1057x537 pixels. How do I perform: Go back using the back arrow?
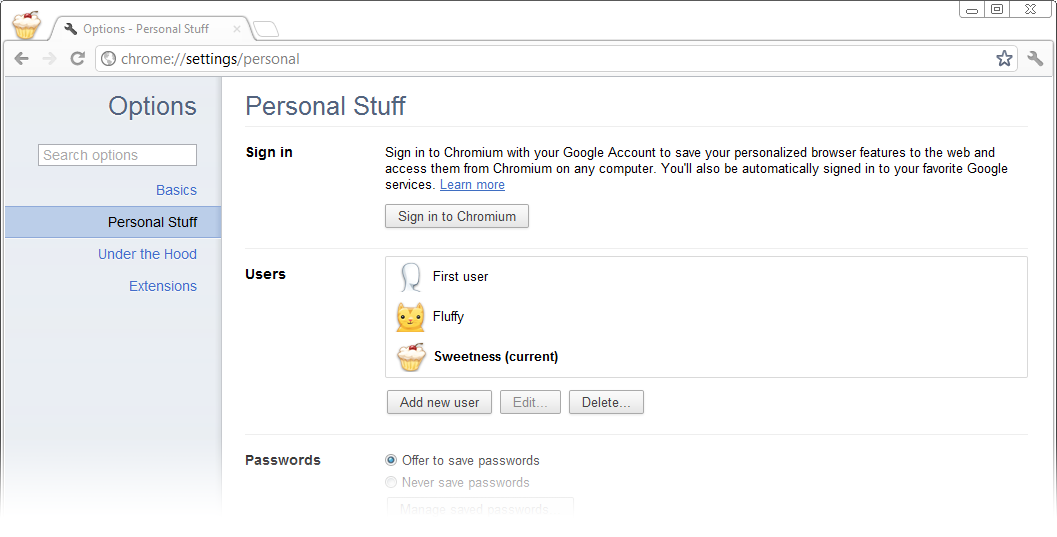[21, 59]
